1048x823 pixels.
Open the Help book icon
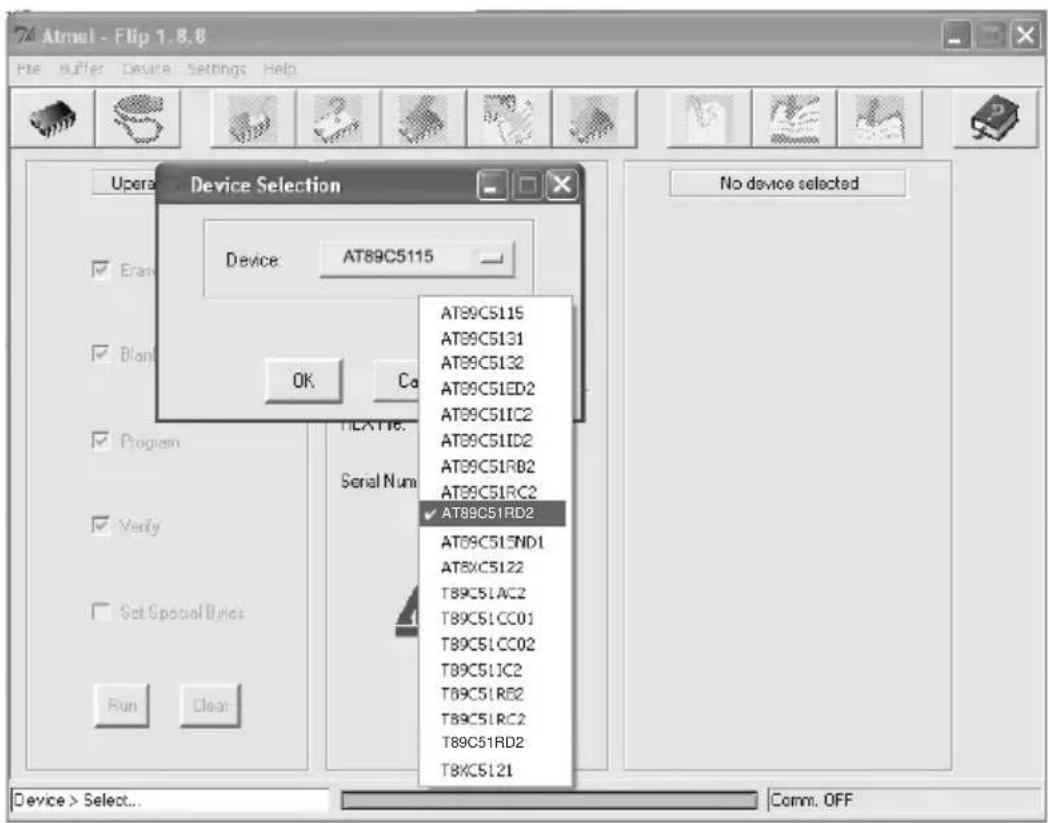point(996,119)
